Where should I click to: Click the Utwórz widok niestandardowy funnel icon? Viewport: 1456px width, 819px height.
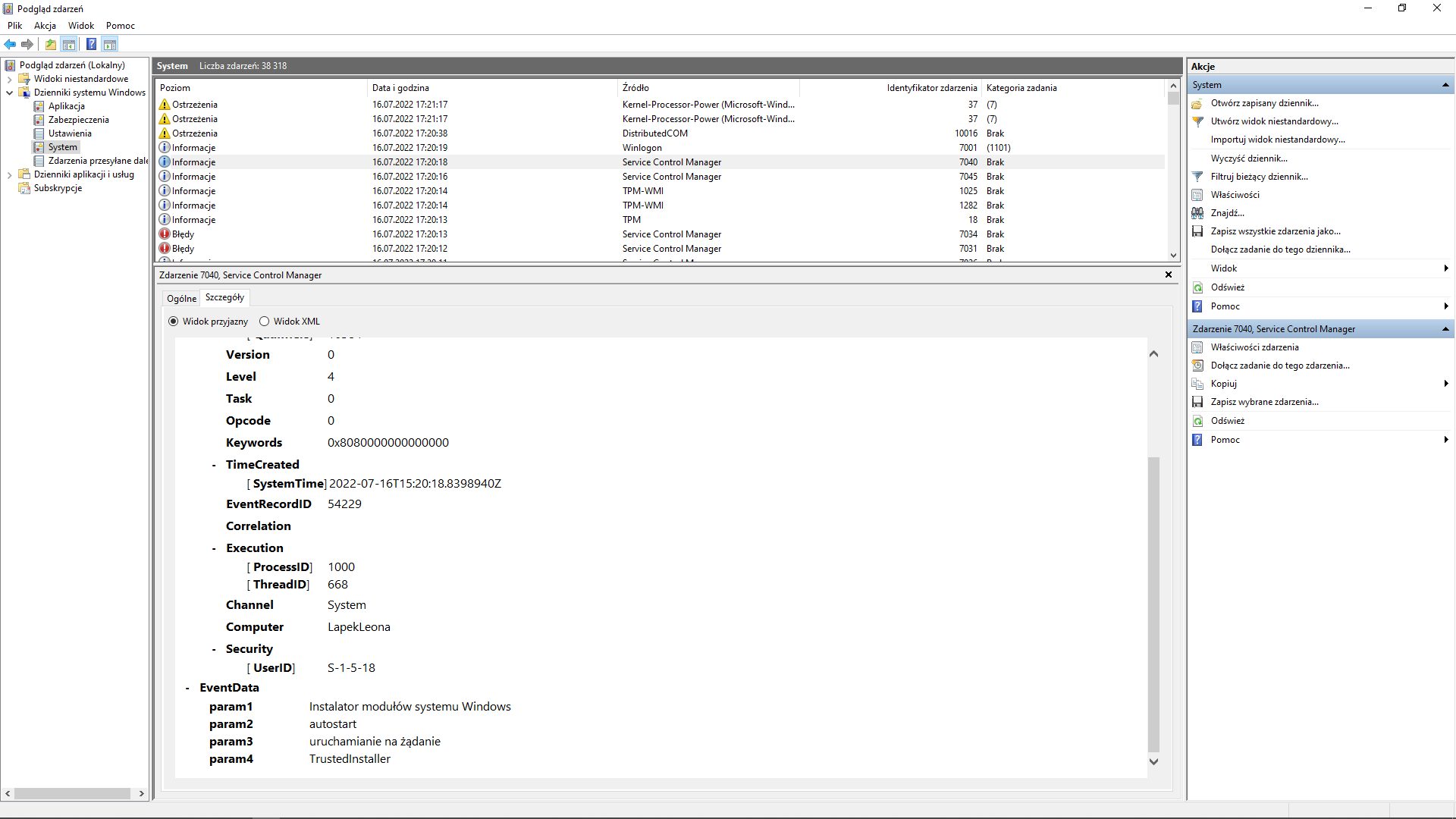tap(1197, 121)
